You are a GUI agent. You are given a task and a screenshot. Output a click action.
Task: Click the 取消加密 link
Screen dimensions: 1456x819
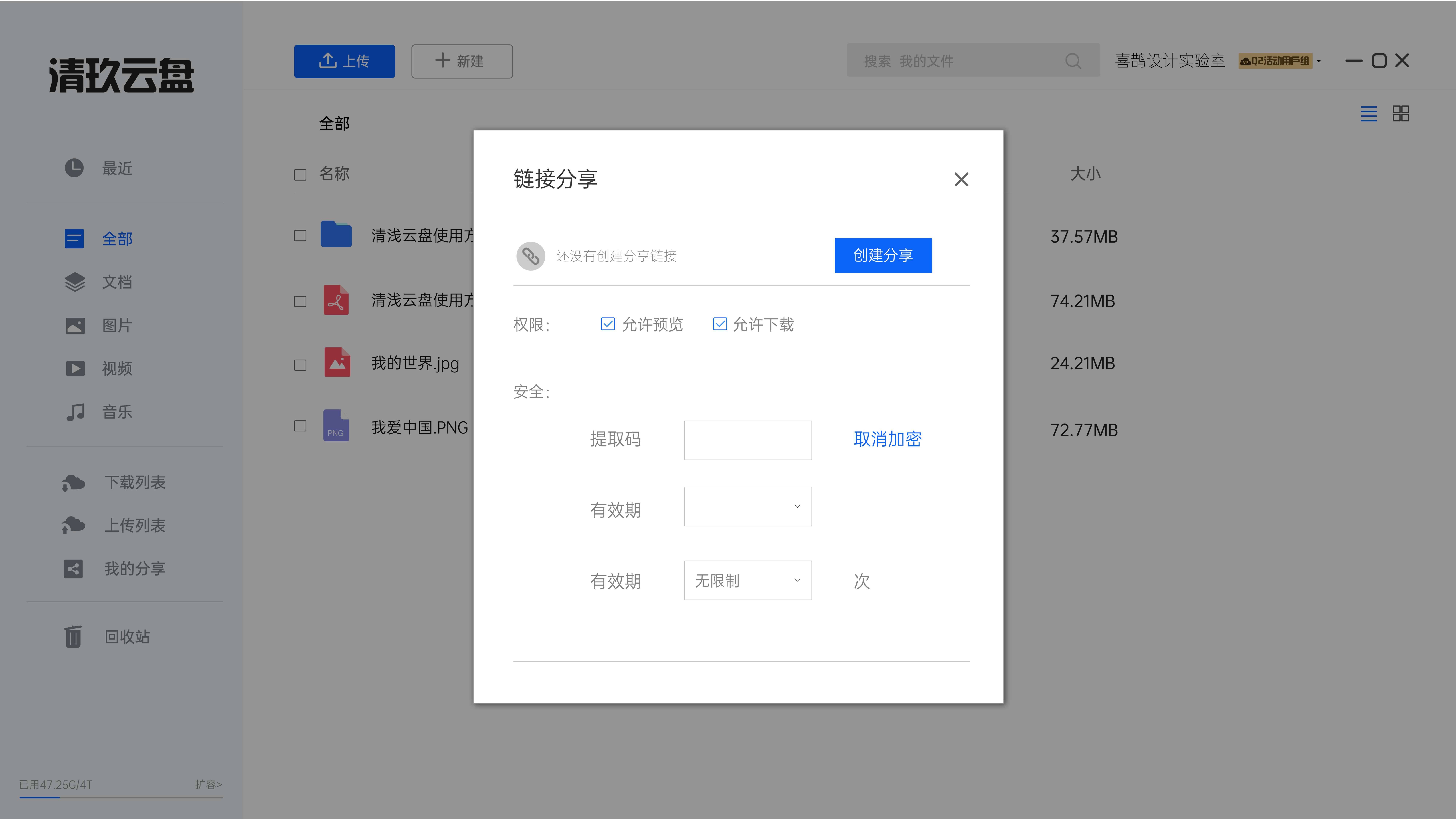pos(887,439)
